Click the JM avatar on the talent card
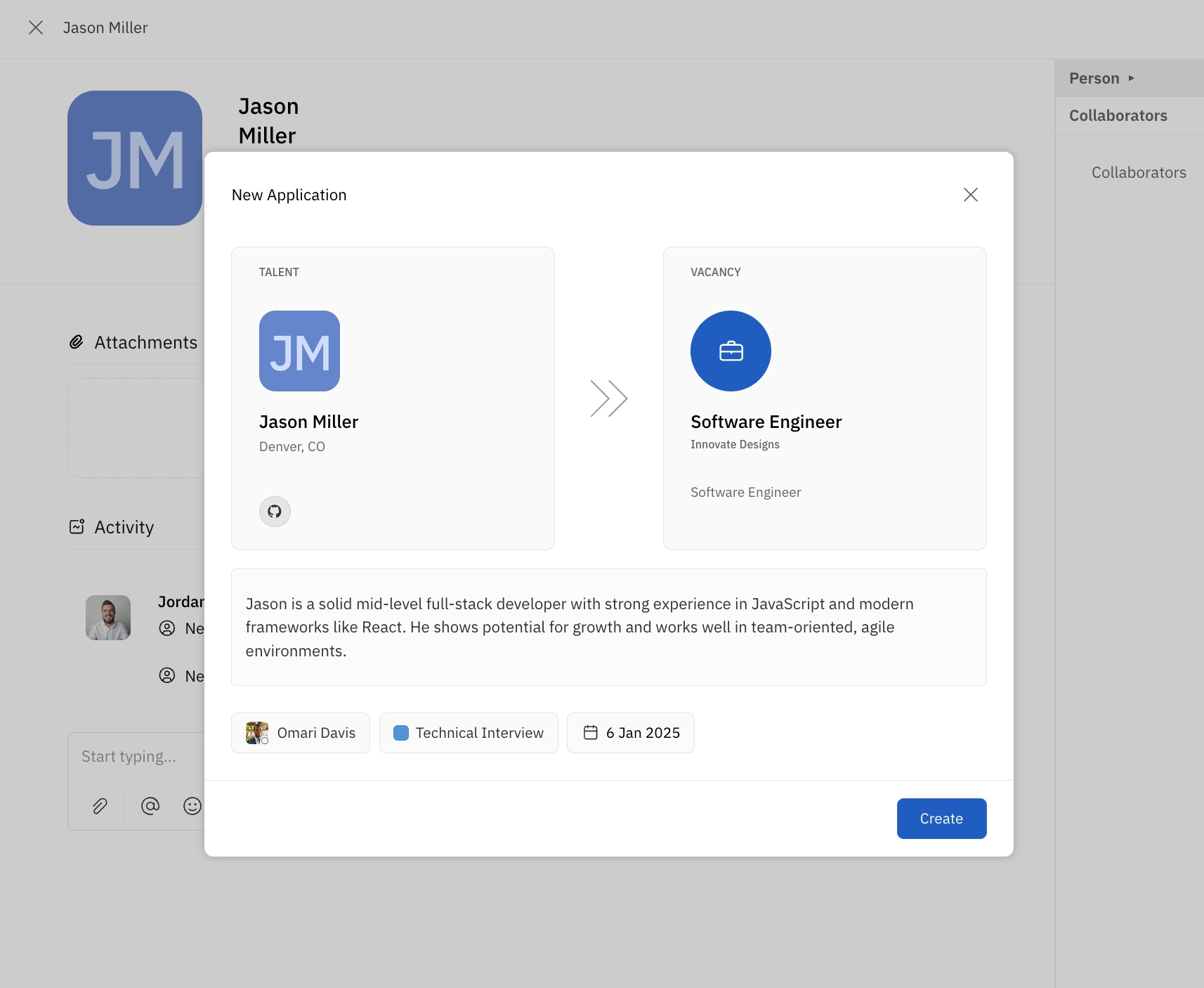The image size is (1204, 988). [299, 351]
